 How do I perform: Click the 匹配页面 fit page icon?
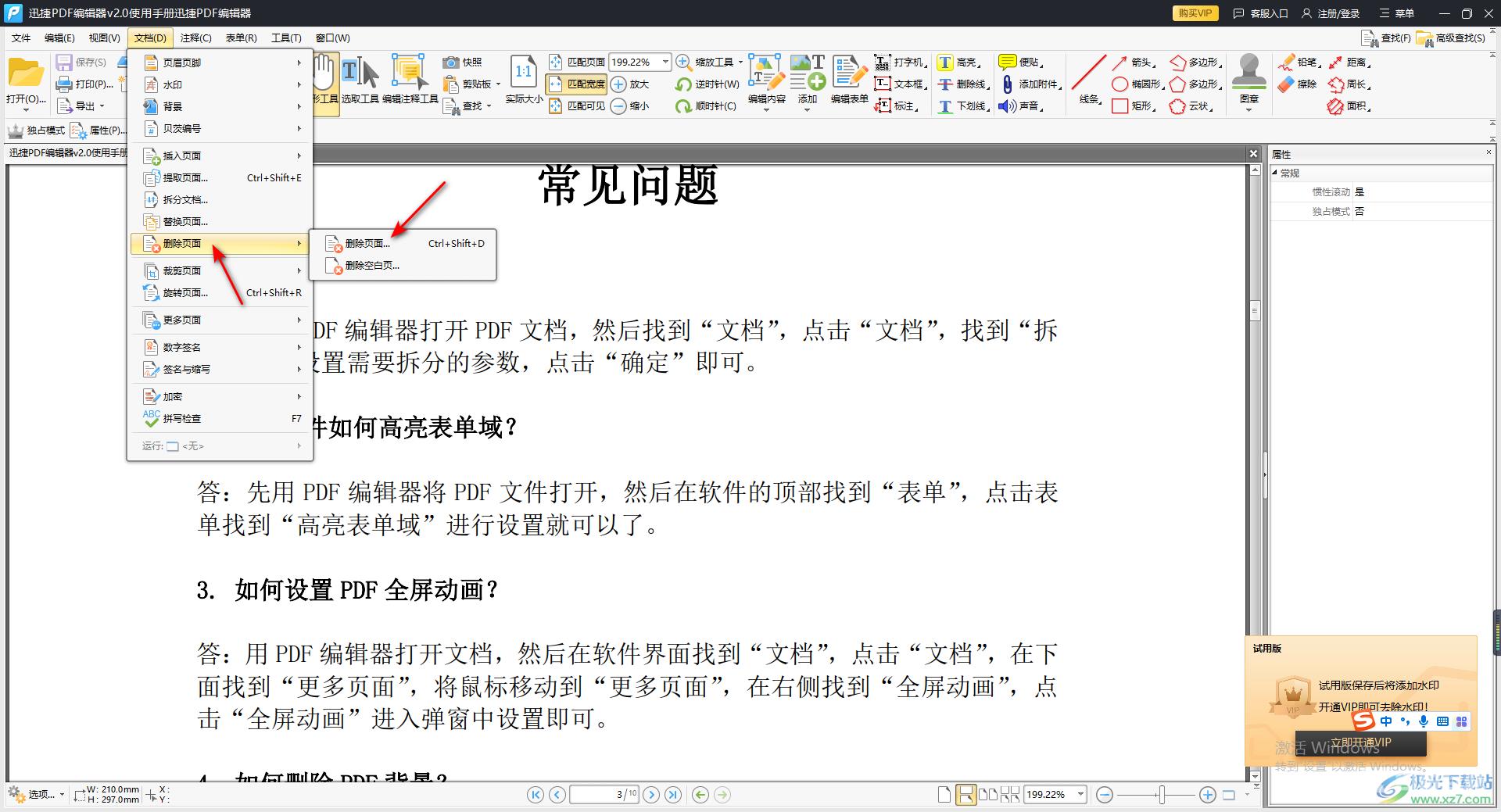coord(555,62)
